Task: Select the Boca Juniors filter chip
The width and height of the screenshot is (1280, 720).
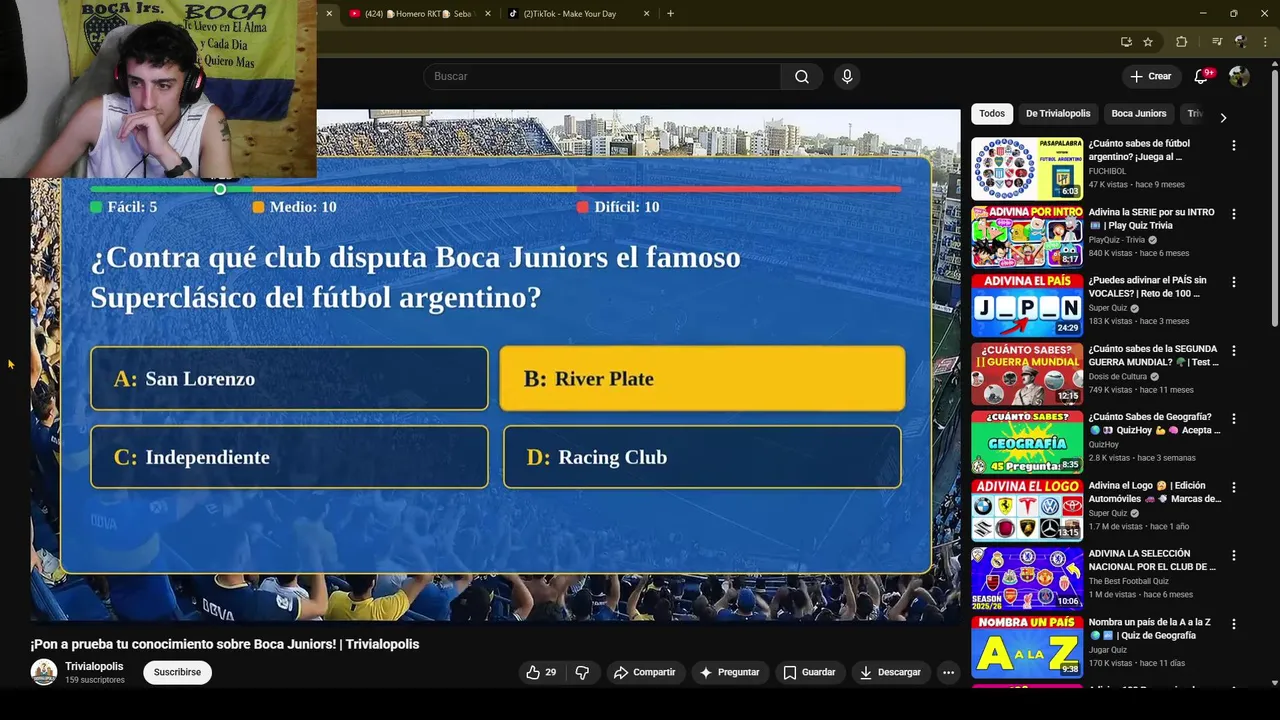Action: 1139,114
